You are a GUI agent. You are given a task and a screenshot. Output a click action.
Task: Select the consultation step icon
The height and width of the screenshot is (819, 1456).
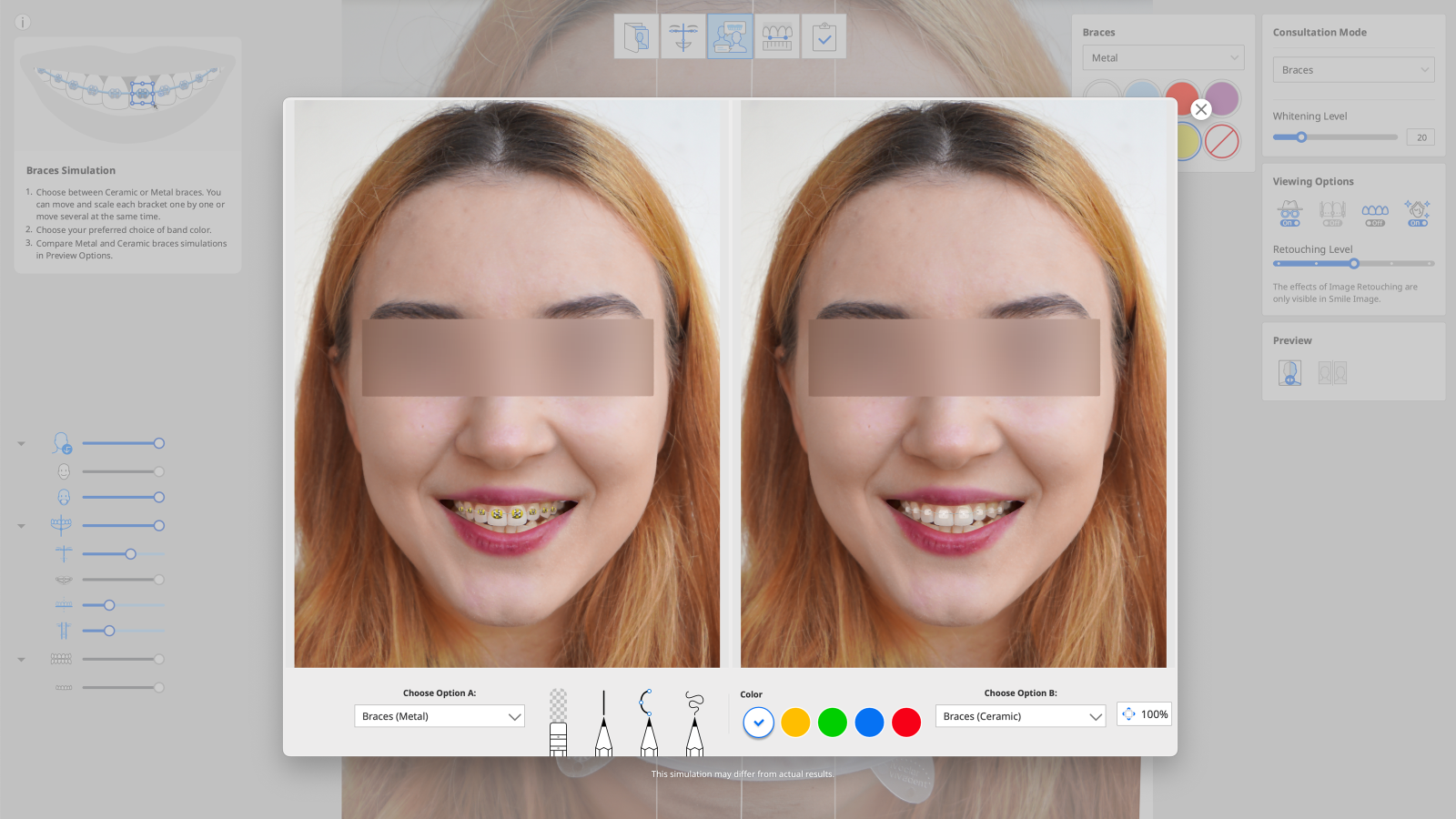click(x=730, y=36)
